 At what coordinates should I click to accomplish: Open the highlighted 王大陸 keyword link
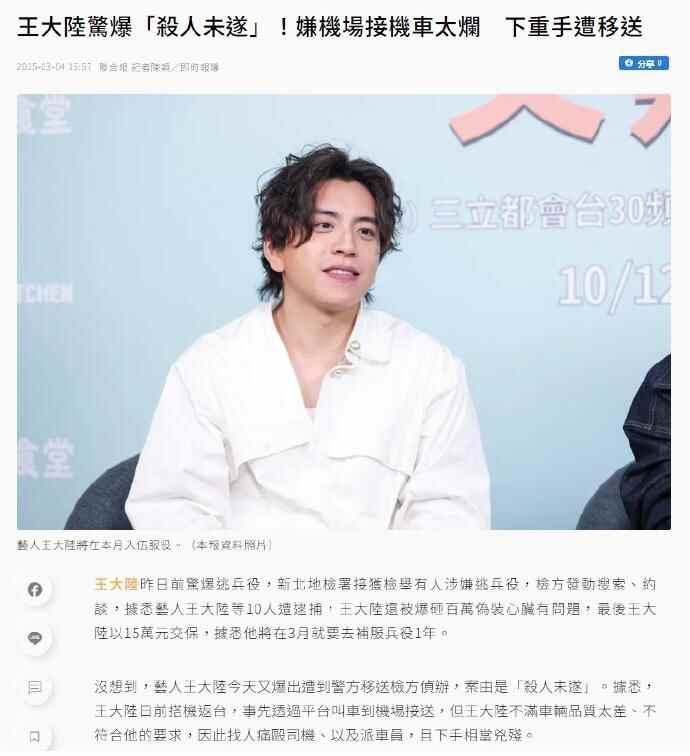(x=116, y=584)
